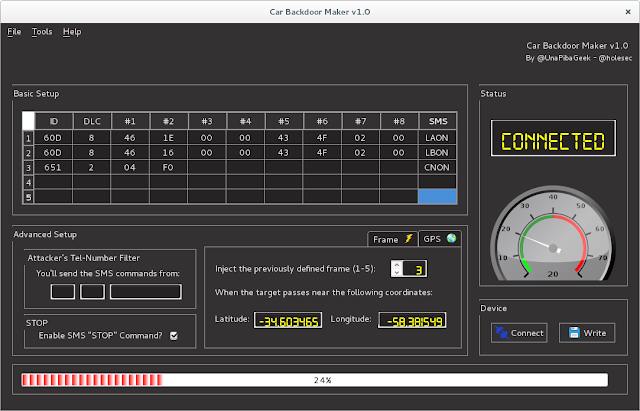This screenshot has width=640, height=411.
Task: Open the Help menu
Action: point(72,32)
